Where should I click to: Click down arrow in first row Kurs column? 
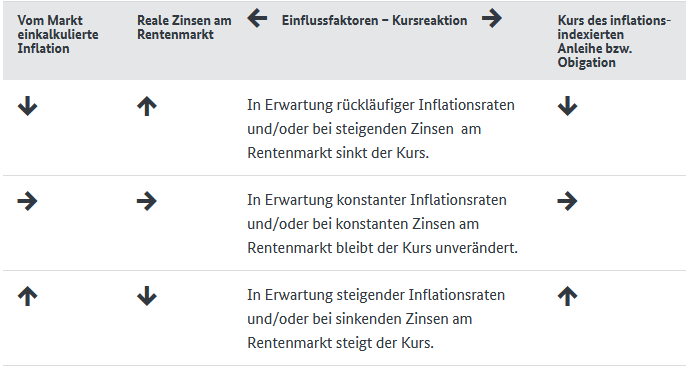point(567,106)
